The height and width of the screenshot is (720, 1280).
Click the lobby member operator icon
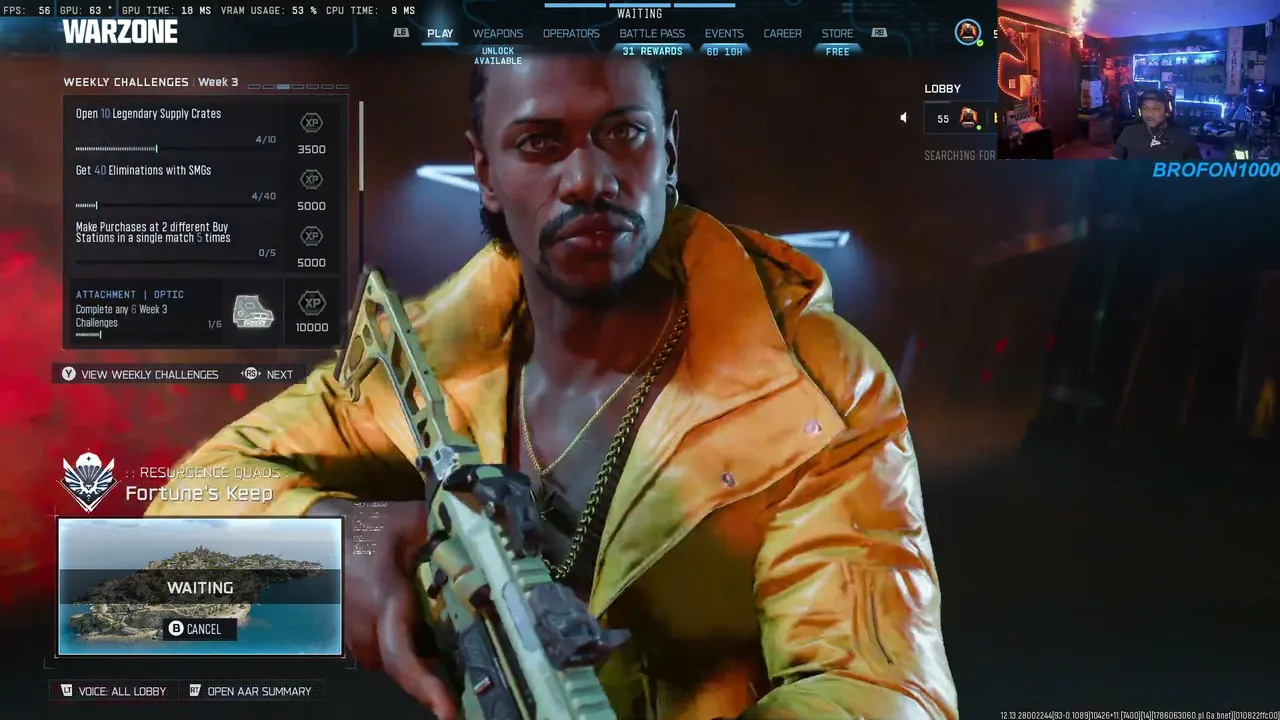[968, 118]
